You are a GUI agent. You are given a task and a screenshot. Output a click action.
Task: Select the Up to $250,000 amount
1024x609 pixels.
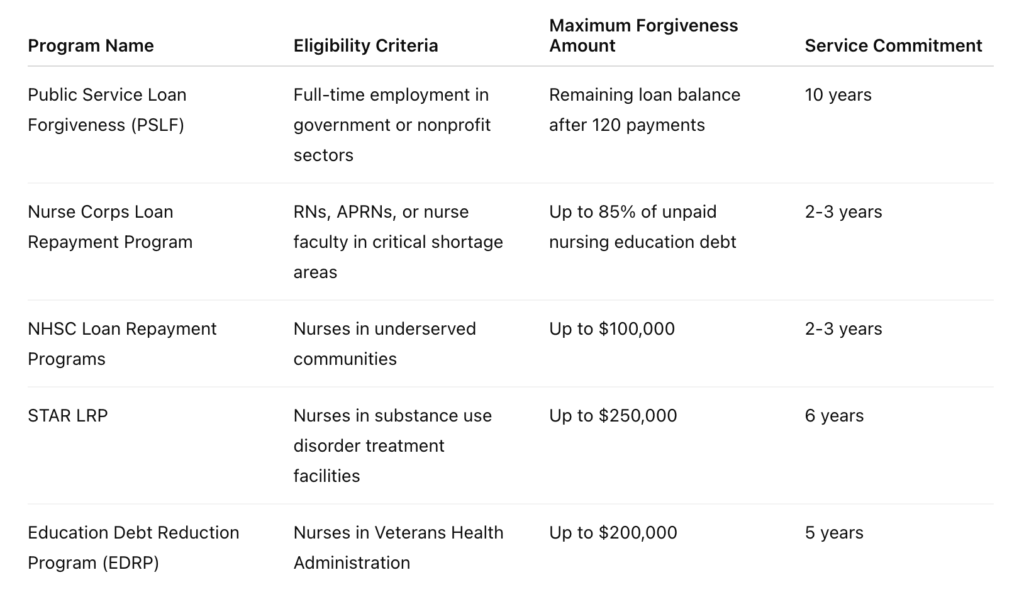click(613, 415)
